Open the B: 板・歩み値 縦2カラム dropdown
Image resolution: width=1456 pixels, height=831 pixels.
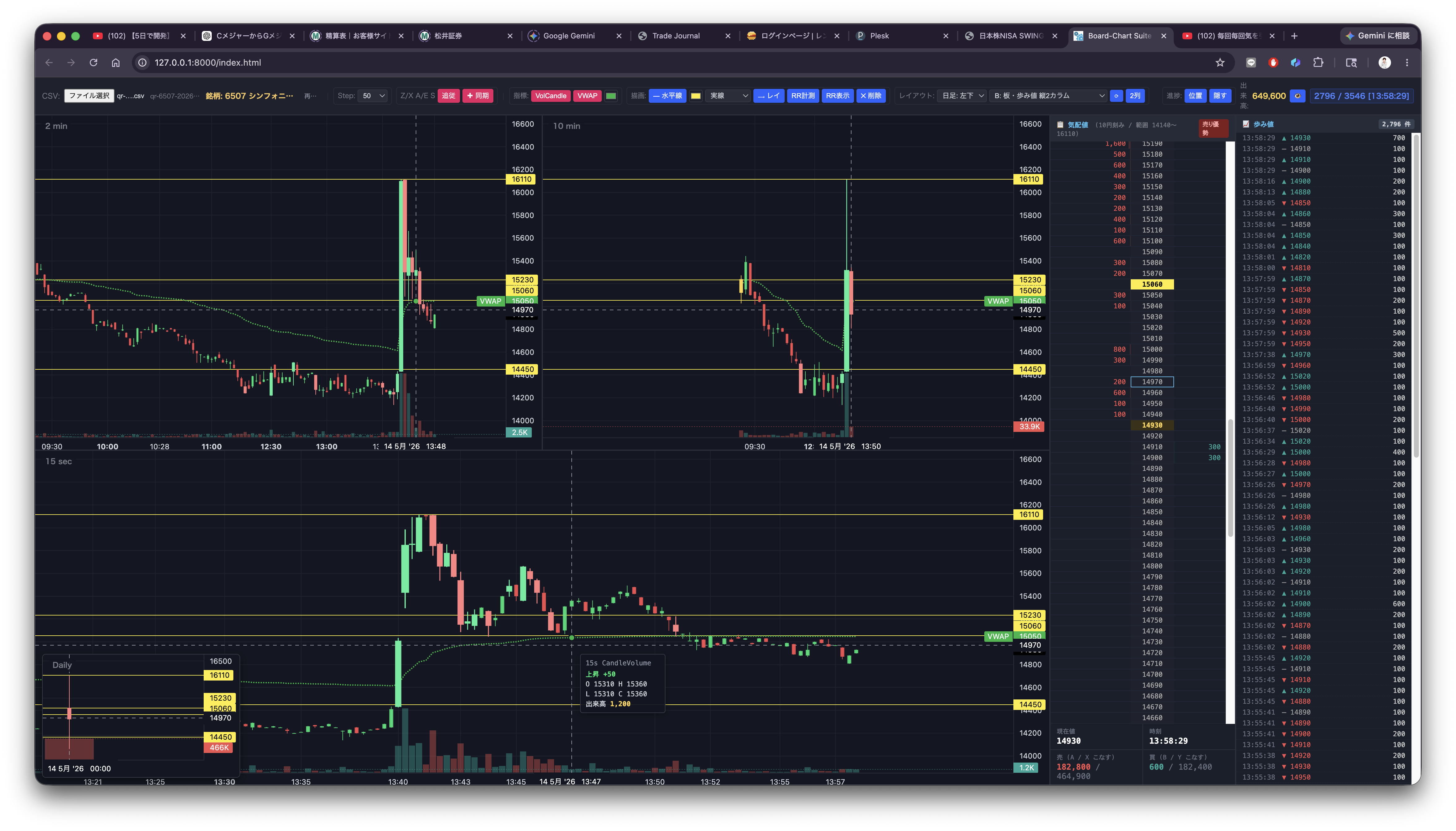[x=1049, y=95]
